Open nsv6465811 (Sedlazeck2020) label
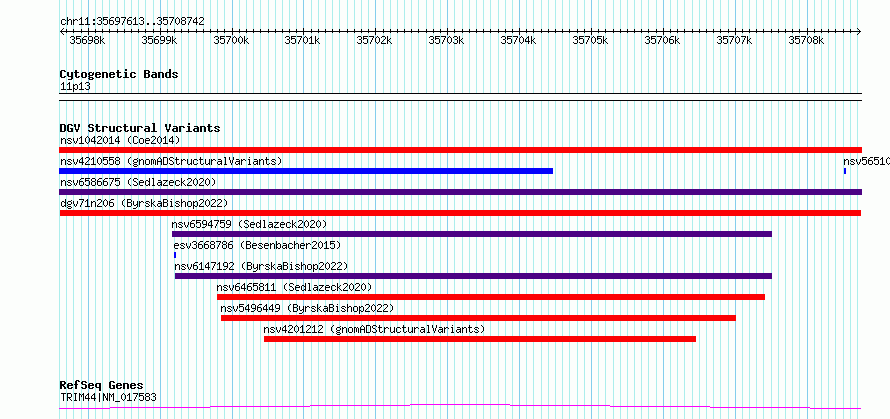This screenshot has height=419, width=890. click(x=294, y=287)
